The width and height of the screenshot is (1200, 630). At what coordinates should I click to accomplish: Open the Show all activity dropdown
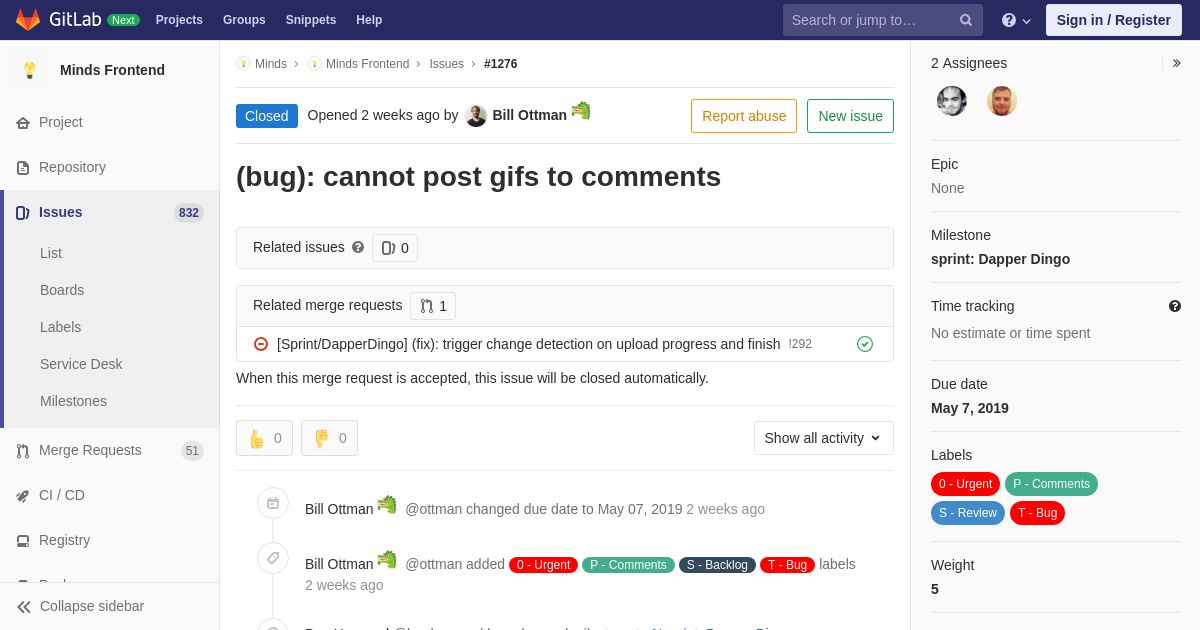click(824, 438)
